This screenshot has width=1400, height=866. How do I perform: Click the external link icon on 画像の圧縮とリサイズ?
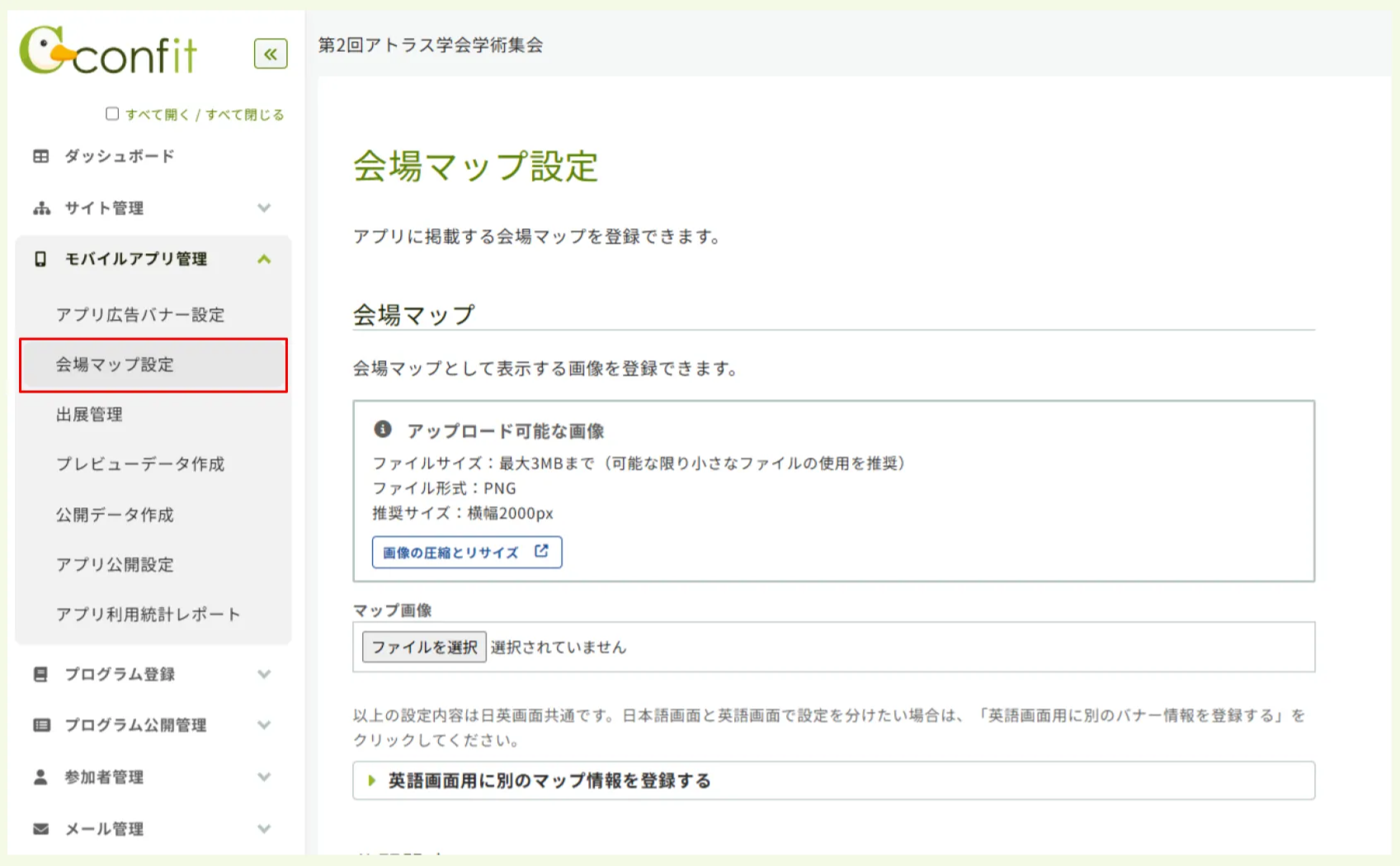click(x=542, y=552)
